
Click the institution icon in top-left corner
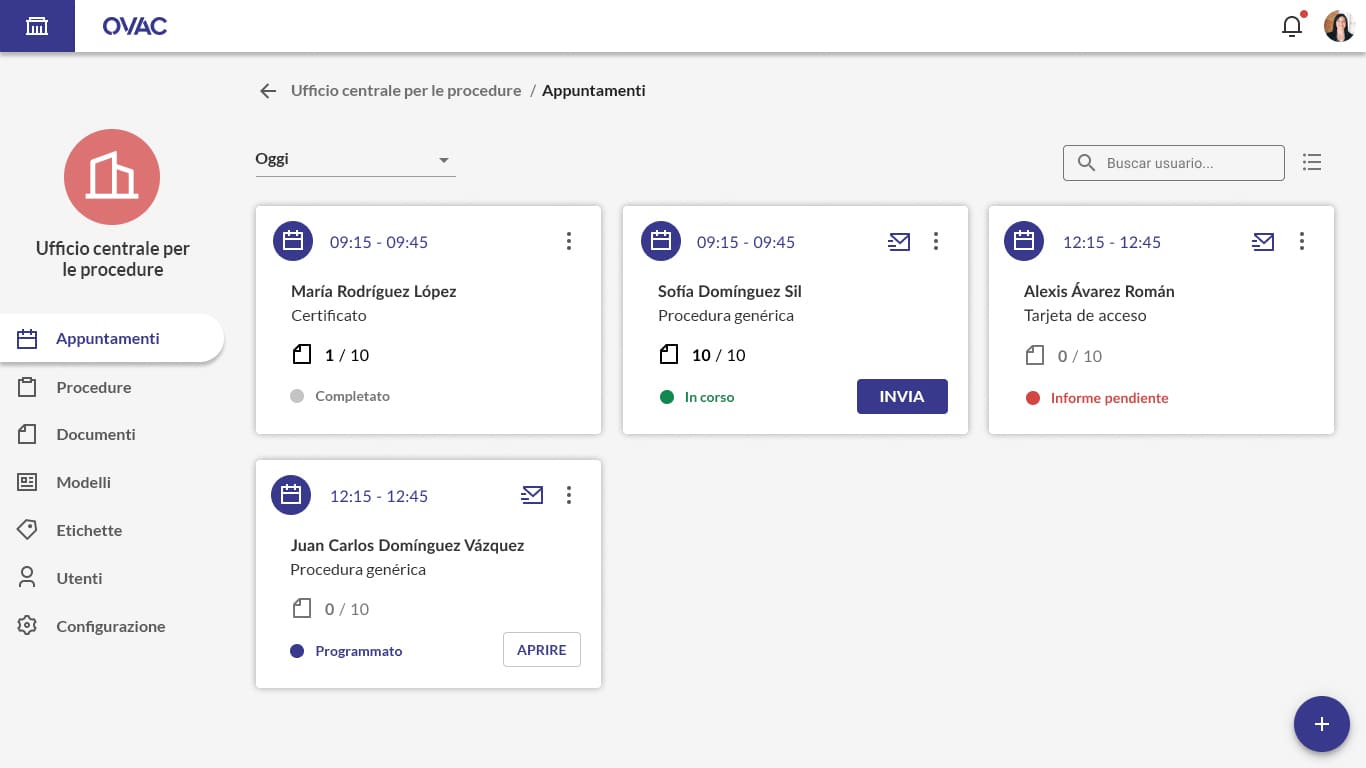click(37, 26)
